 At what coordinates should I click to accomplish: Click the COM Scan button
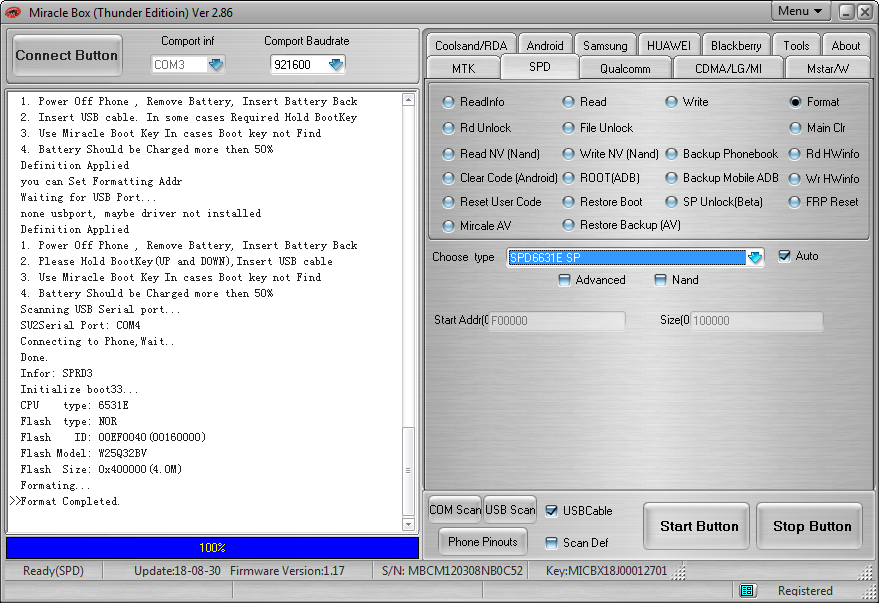pos(455,509)
